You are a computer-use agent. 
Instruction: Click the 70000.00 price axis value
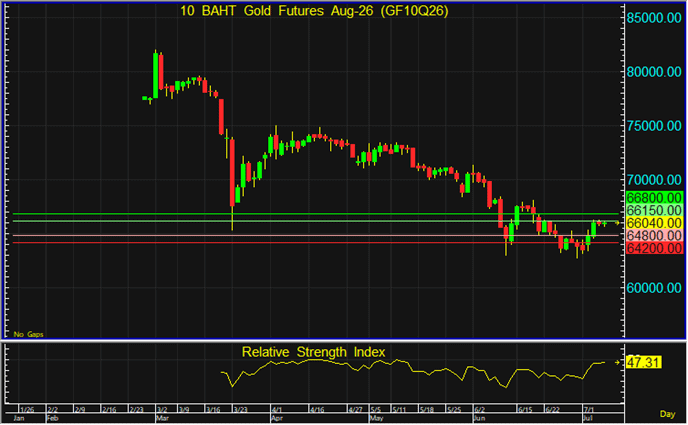(x=654, y=180)
